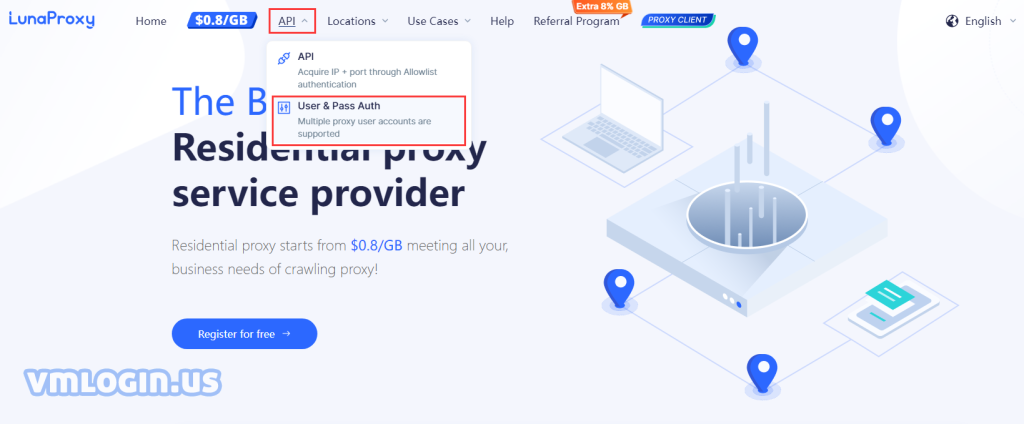
Task: Click the $0.8/GB pricing badge
Action: 221,20
